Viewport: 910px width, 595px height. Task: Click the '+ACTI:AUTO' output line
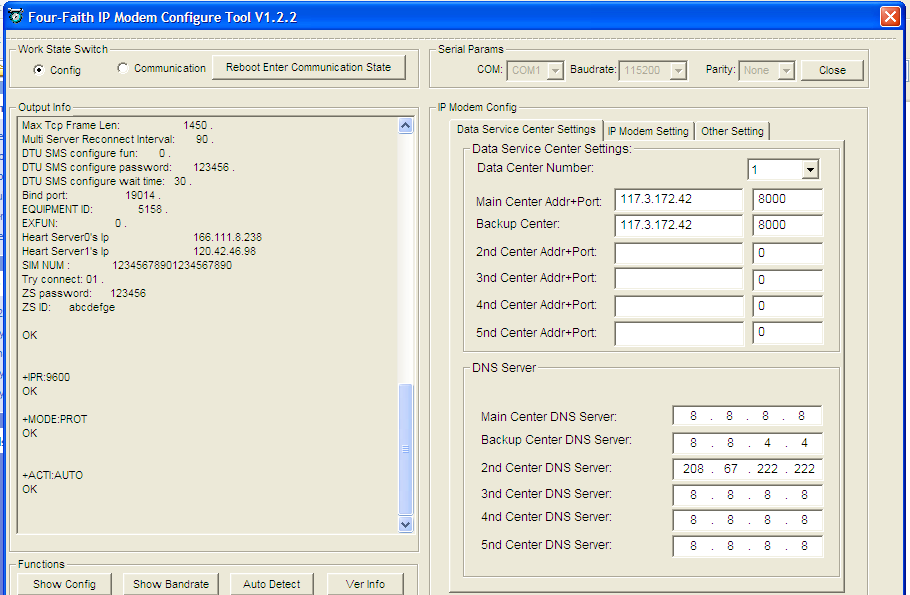[x=52, y=475]
